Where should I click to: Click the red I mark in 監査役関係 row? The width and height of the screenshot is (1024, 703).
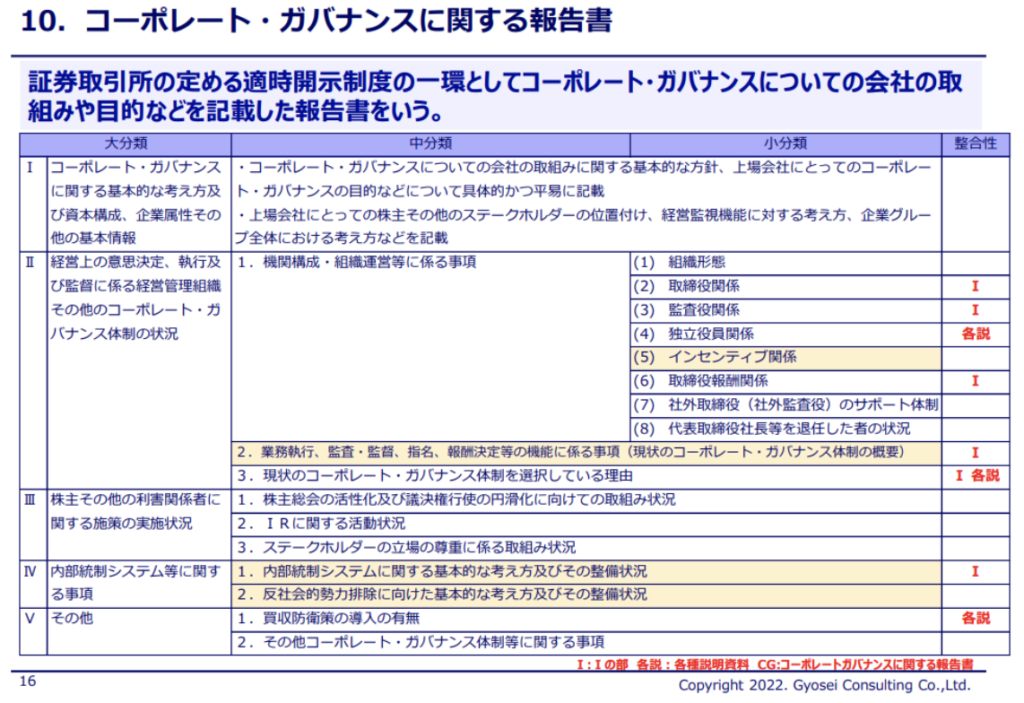point(975,310)
